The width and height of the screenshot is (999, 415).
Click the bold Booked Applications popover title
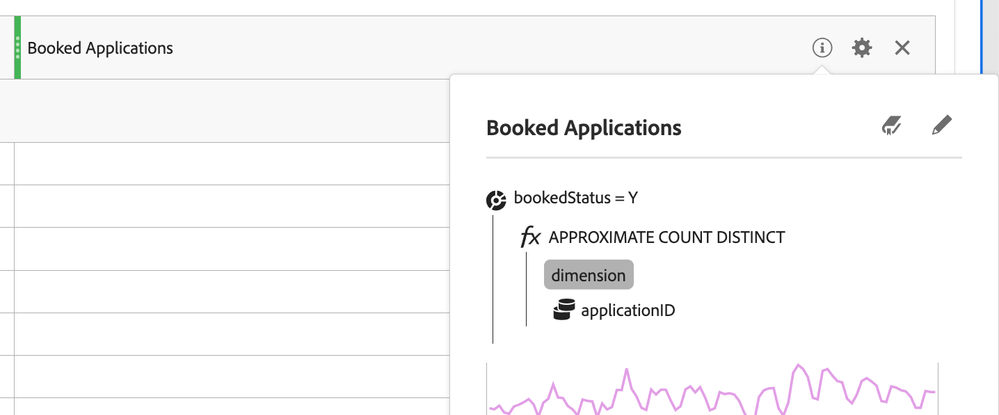point(584,128)
